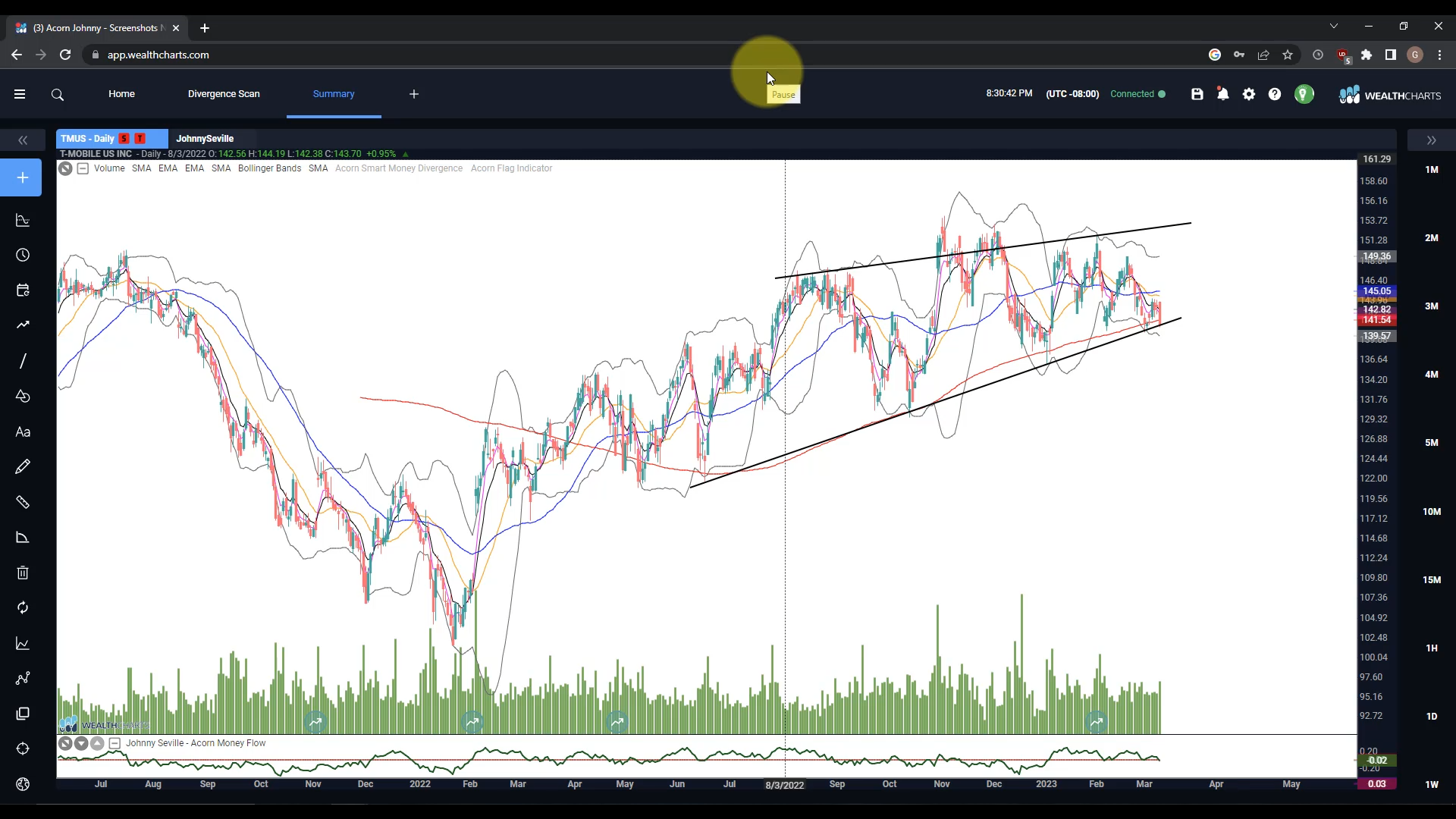Move Acorn Money Flow pane up
1456x819 pixels.
point(97,743)
